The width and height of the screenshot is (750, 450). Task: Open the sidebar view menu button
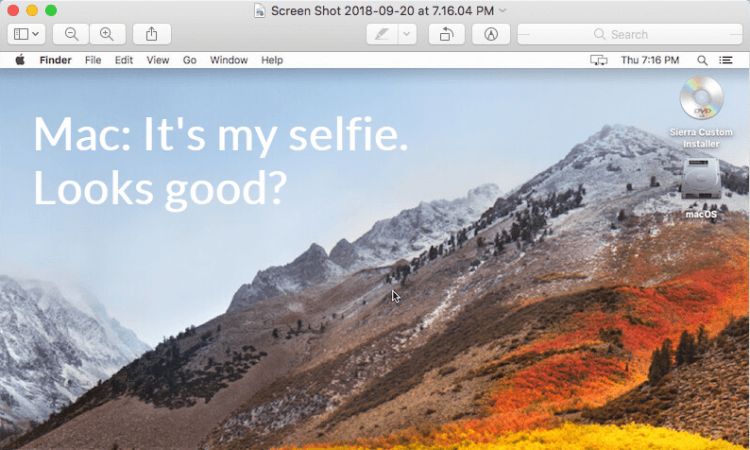tap(26, 34)
